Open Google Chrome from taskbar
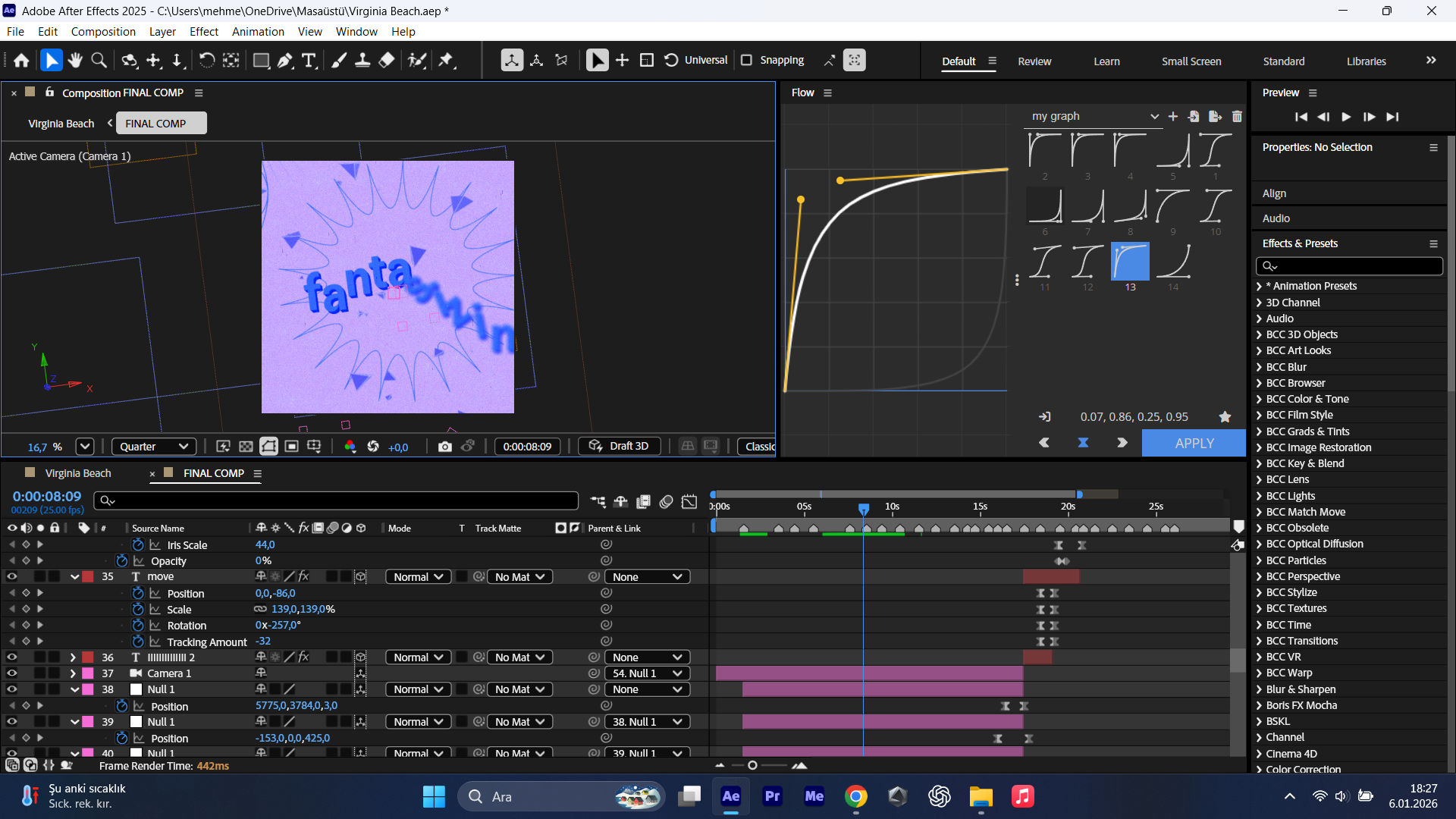The height and width of the screenshot is (819, 1456). tap(856, 796)
